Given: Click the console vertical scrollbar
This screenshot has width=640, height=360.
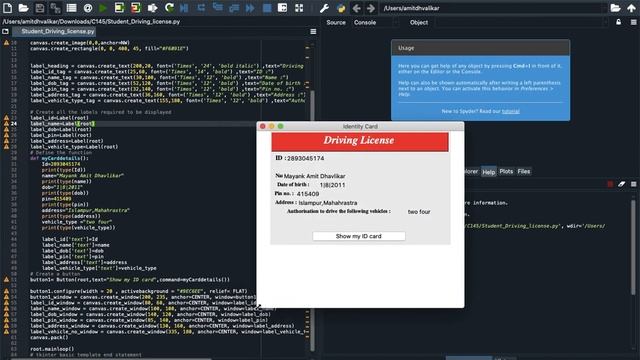Looking at the screenshot, I should (x=633, y=247).
